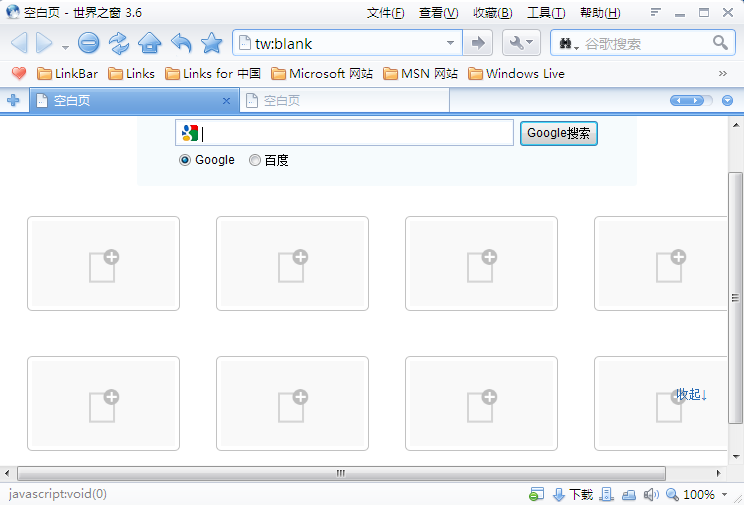
Task: Click the computer proxy status bar icon
Action: [606, 494]
